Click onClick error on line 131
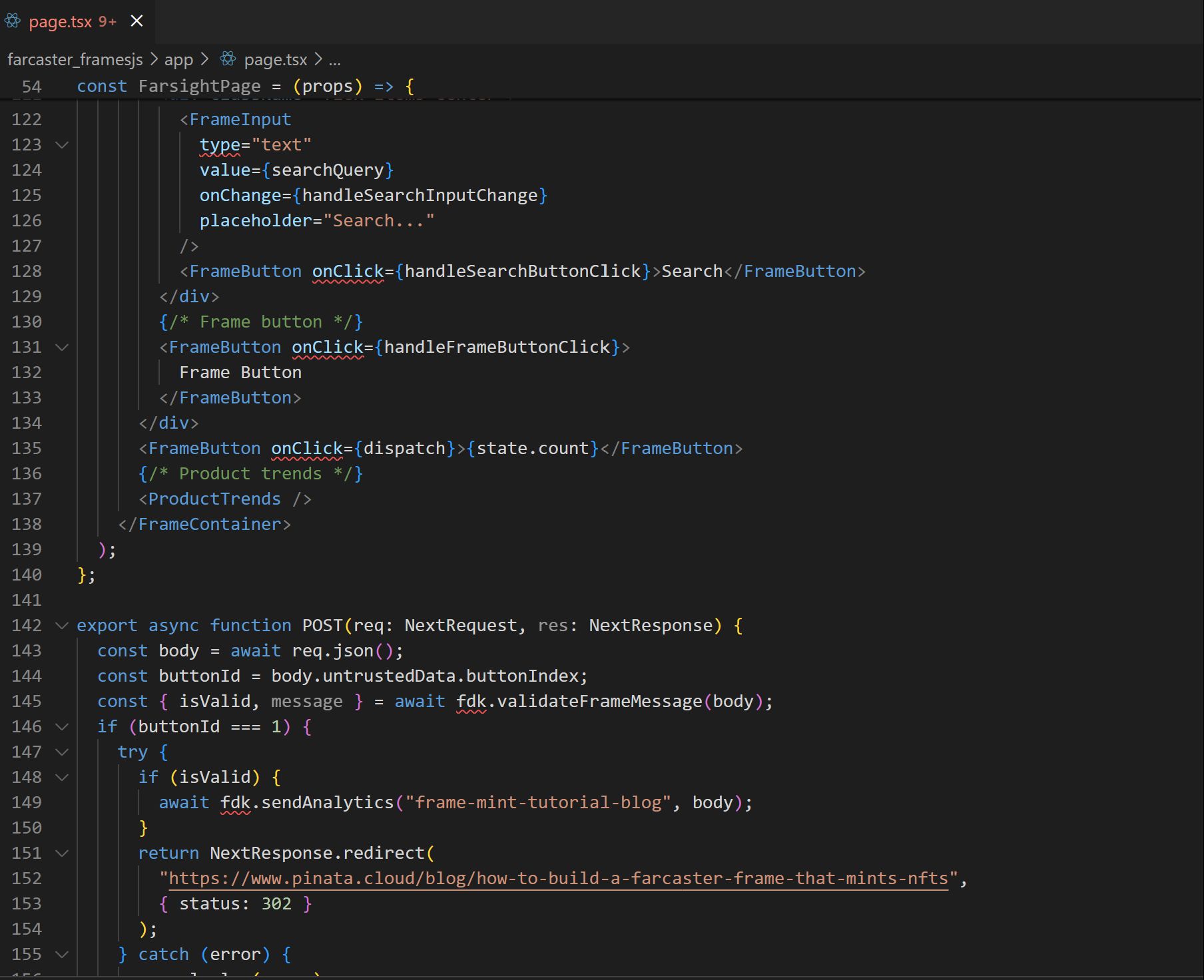Screen dimensions: 1204x980 tap(328, 347)
